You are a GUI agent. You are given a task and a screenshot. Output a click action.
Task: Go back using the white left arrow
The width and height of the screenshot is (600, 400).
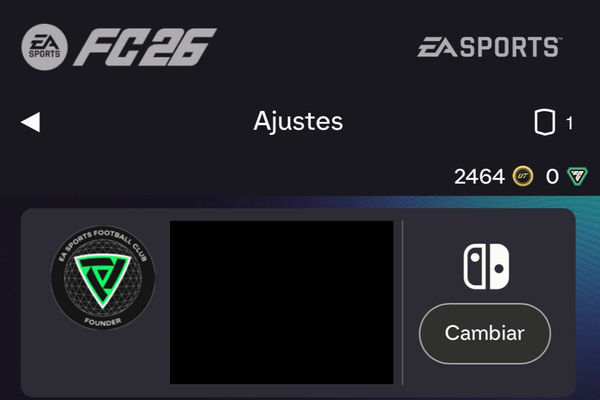[x=31, y=122]
